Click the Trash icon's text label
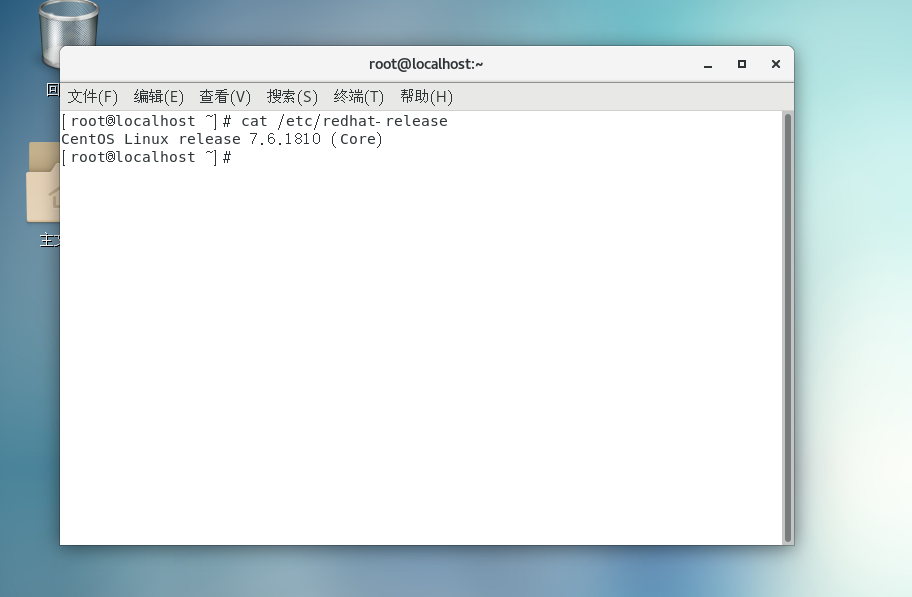912x597 pixels. 53,90
